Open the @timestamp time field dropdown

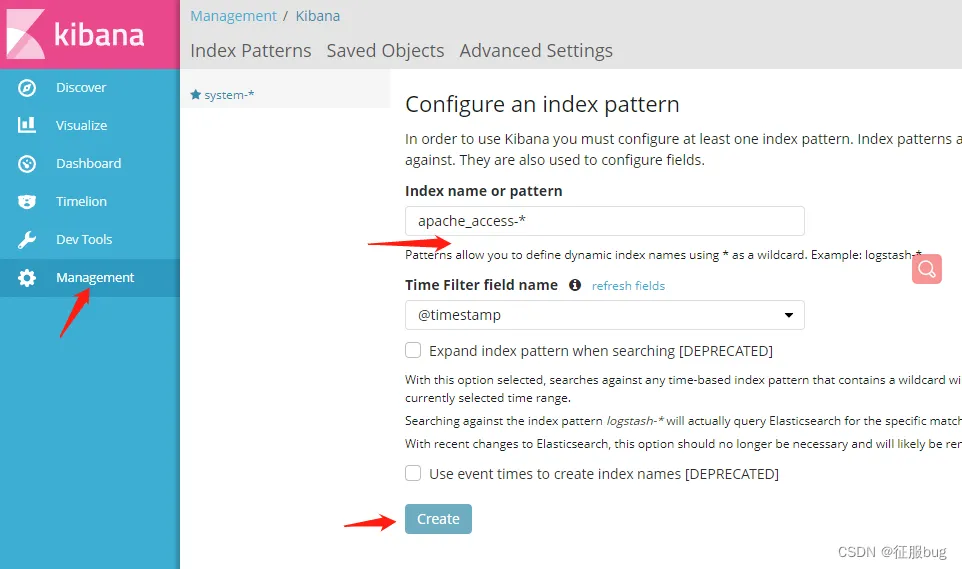click(604, 315)
